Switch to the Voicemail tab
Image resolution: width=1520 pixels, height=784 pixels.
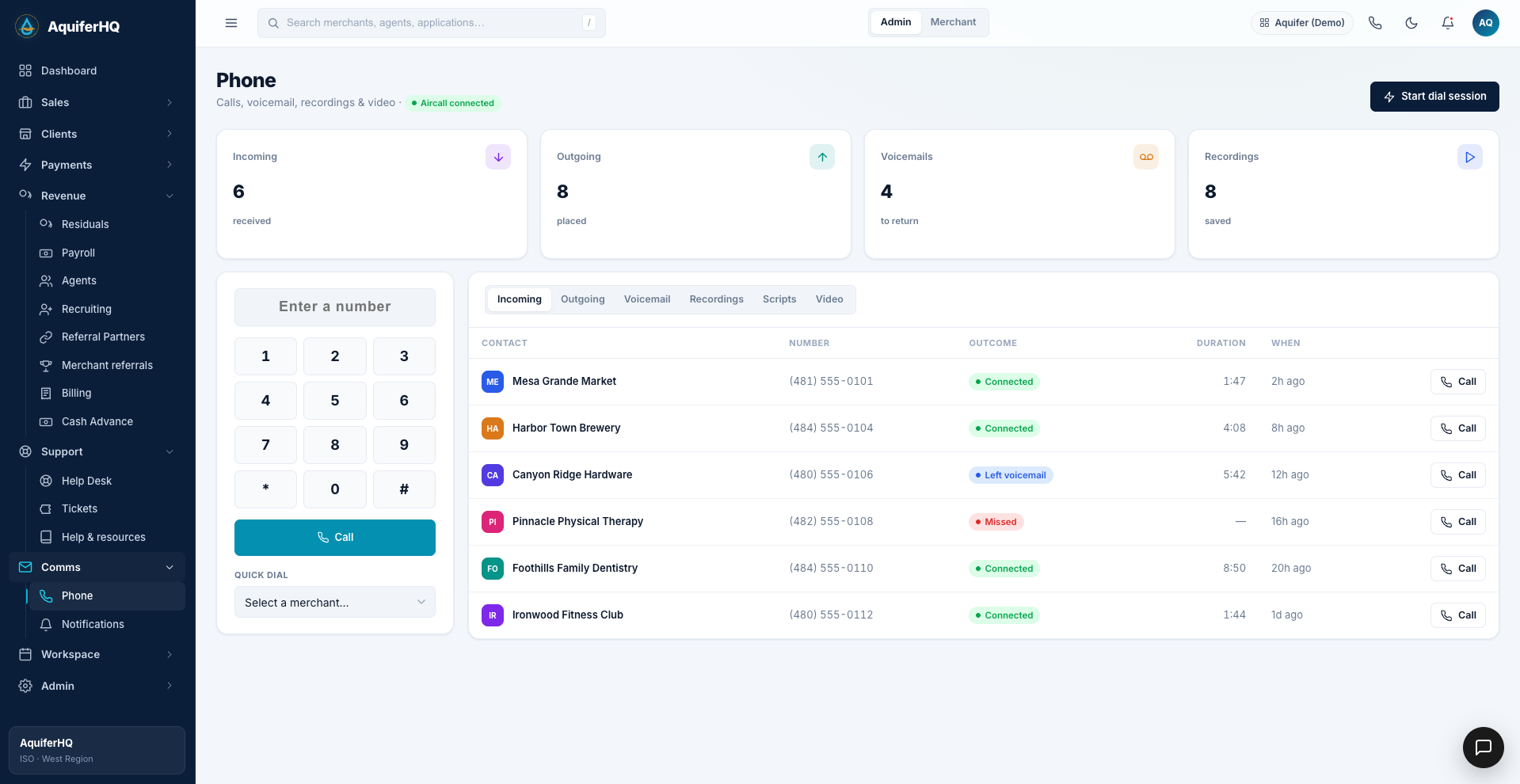click(x=647, y=299)
